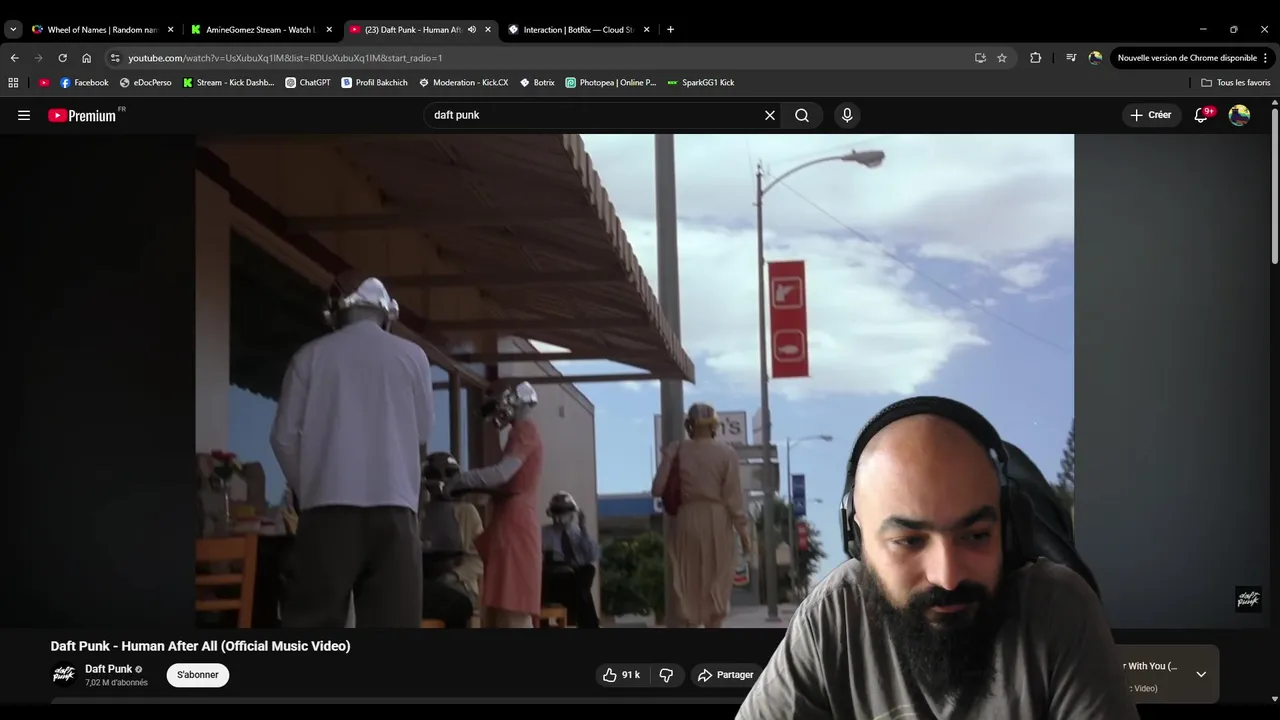Mute audio on Daft Punk tab
The height and width of the screenshot is (720, 1280).
472,30
